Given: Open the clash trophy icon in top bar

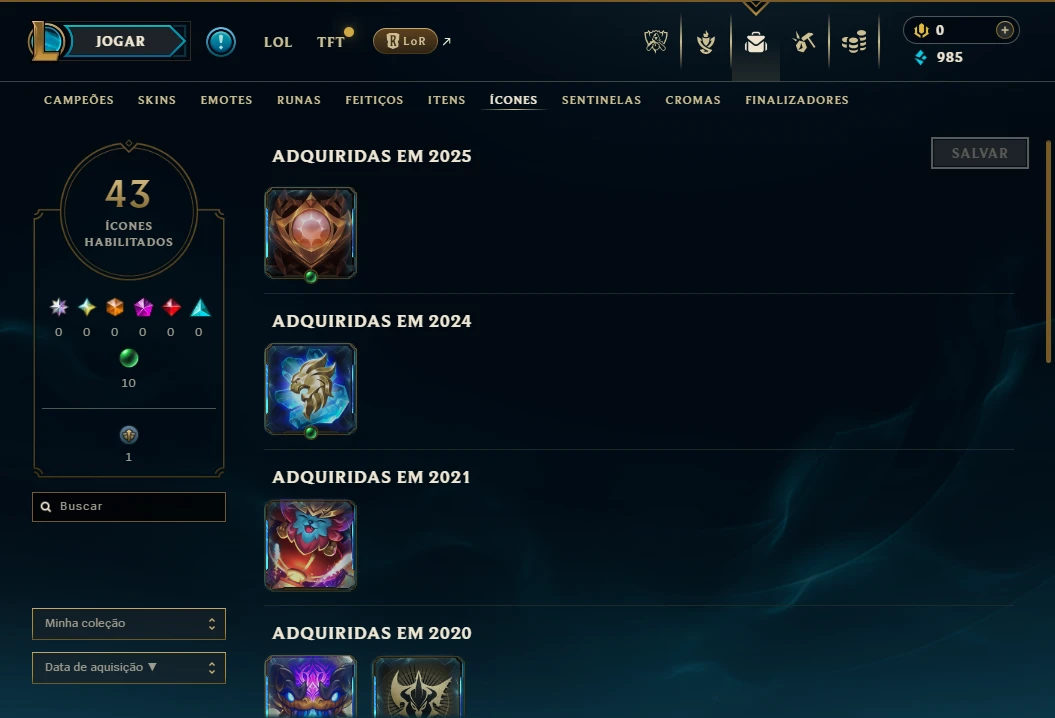Looking at the screenshot, I should pos(655,42).
